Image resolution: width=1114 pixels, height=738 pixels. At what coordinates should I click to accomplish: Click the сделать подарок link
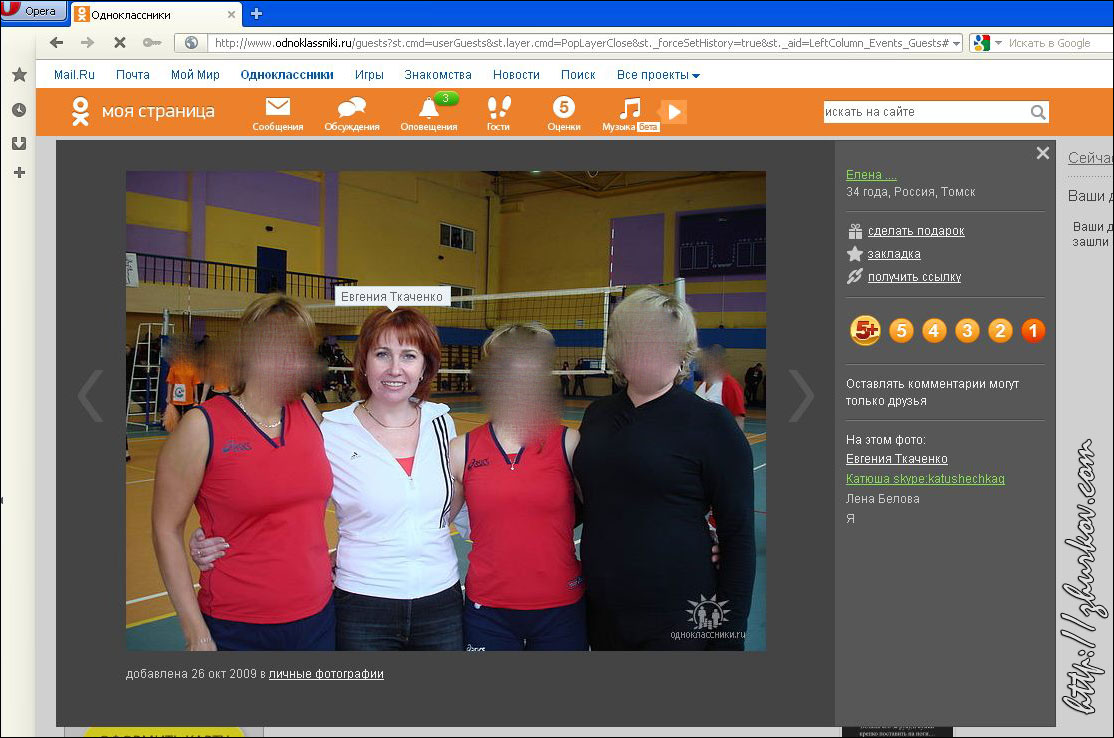tap(915, 231)
